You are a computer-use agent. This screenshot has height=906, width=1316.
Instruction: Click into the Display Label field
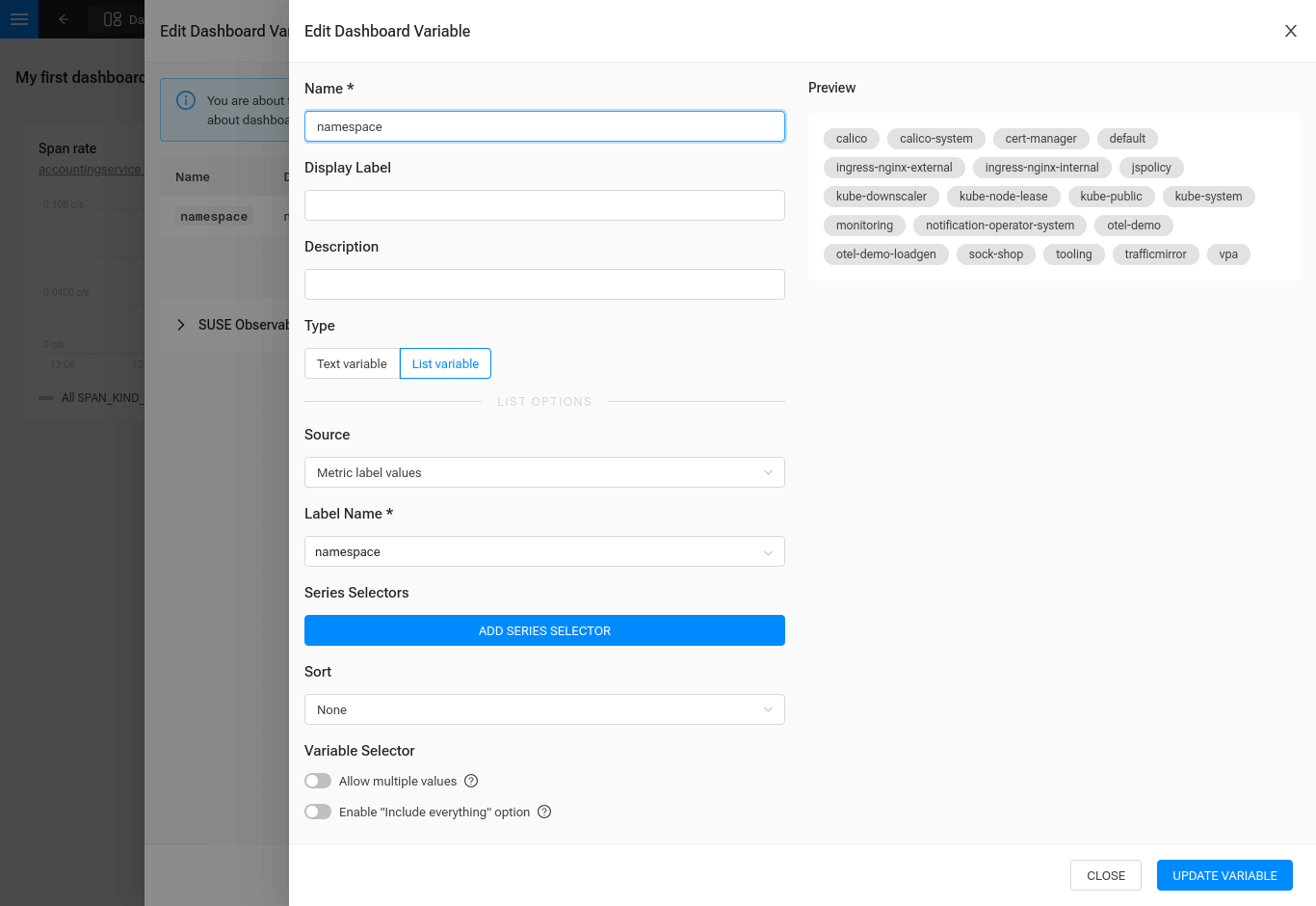click(544, 205)
